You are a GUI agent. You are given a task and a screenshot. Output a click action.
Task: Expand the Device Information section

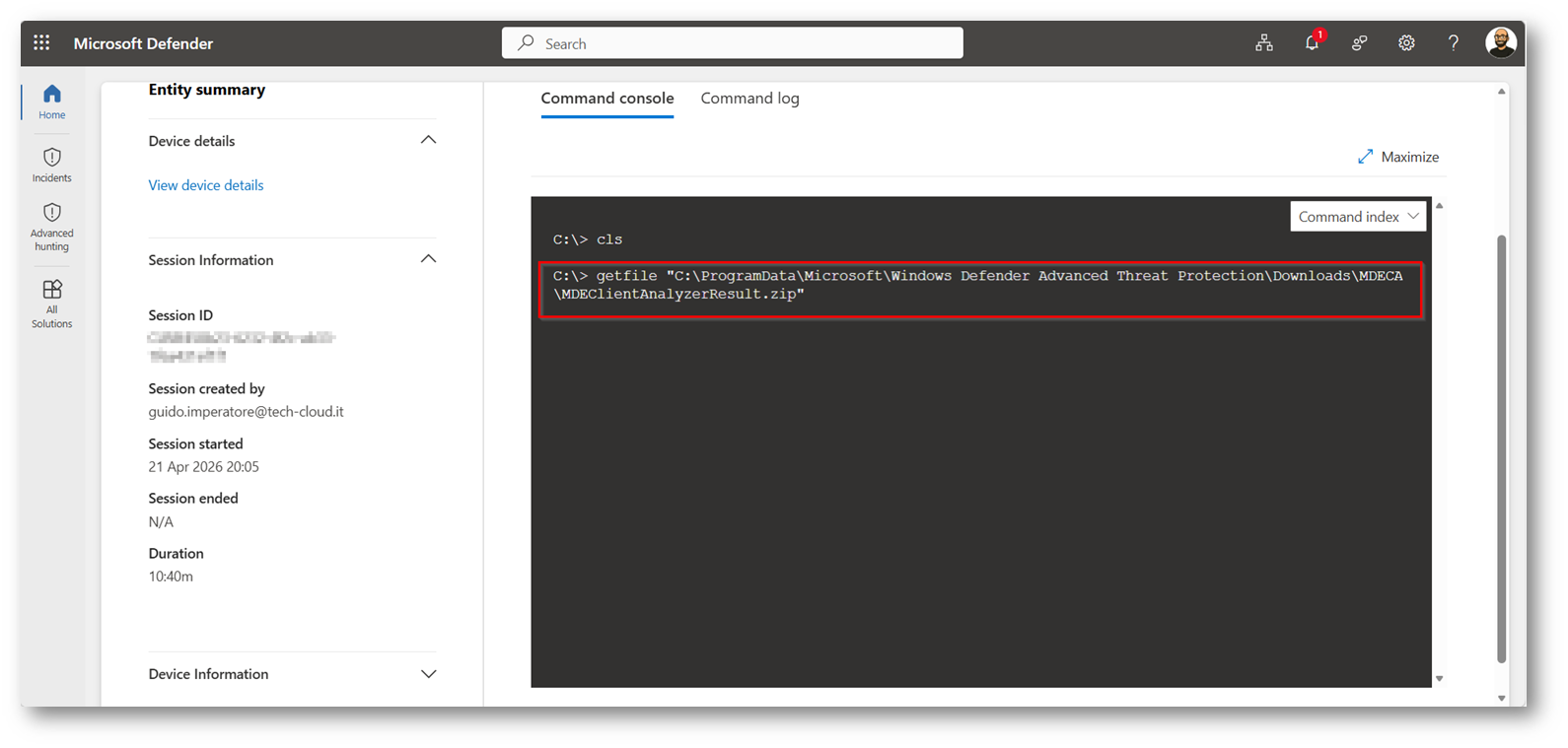[428, 674]
